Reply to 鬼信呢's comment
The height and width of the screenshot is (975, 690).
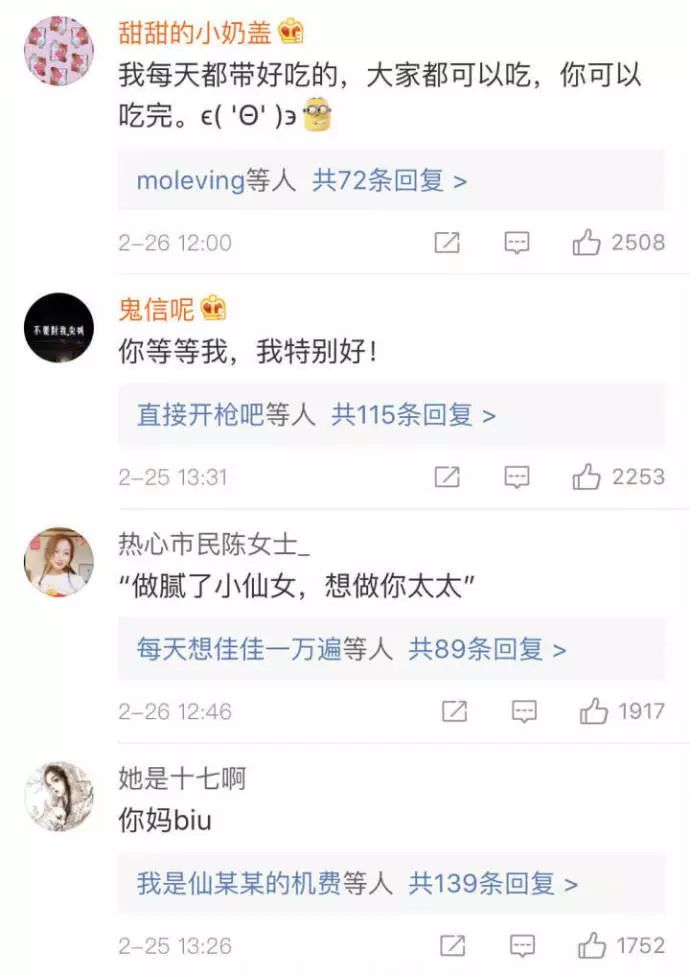(x=517, y=478)
